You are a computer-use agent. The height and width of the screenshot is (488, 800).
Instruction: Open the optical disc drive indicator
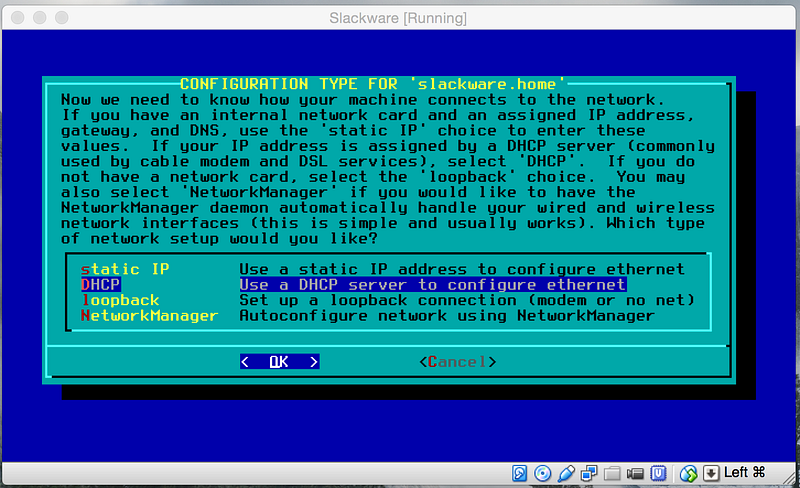click(x=542, y=473)
